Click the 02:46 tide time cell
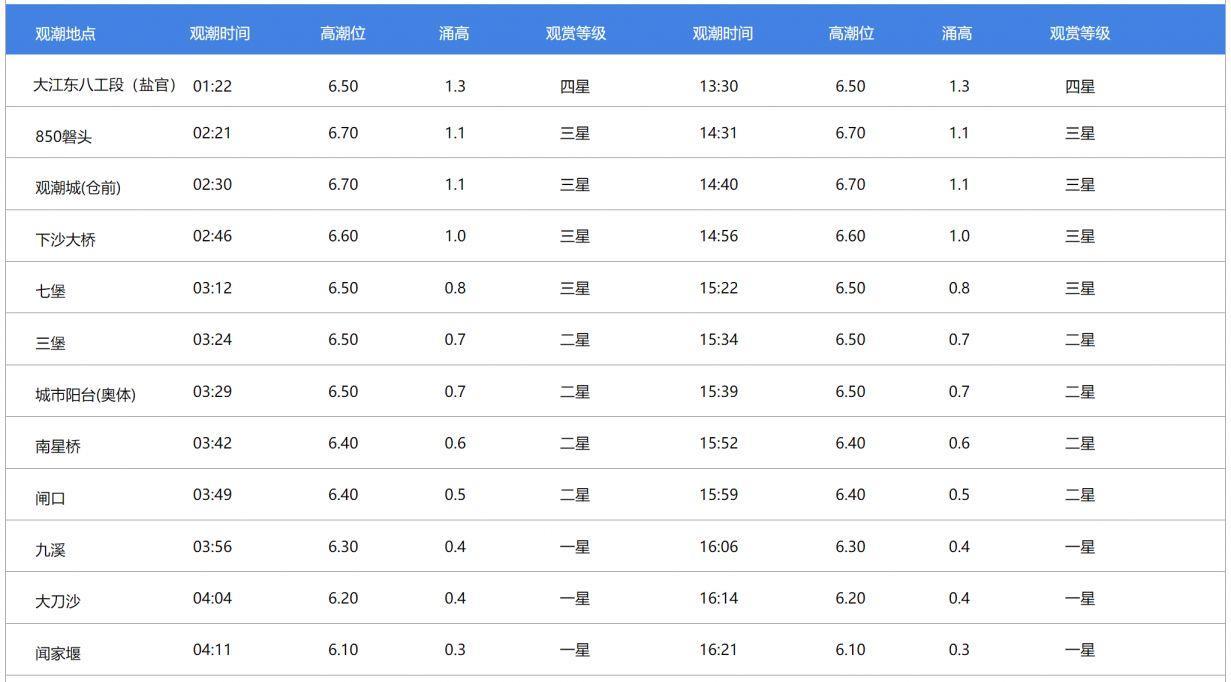1231x682 pixels. point(212,236)
